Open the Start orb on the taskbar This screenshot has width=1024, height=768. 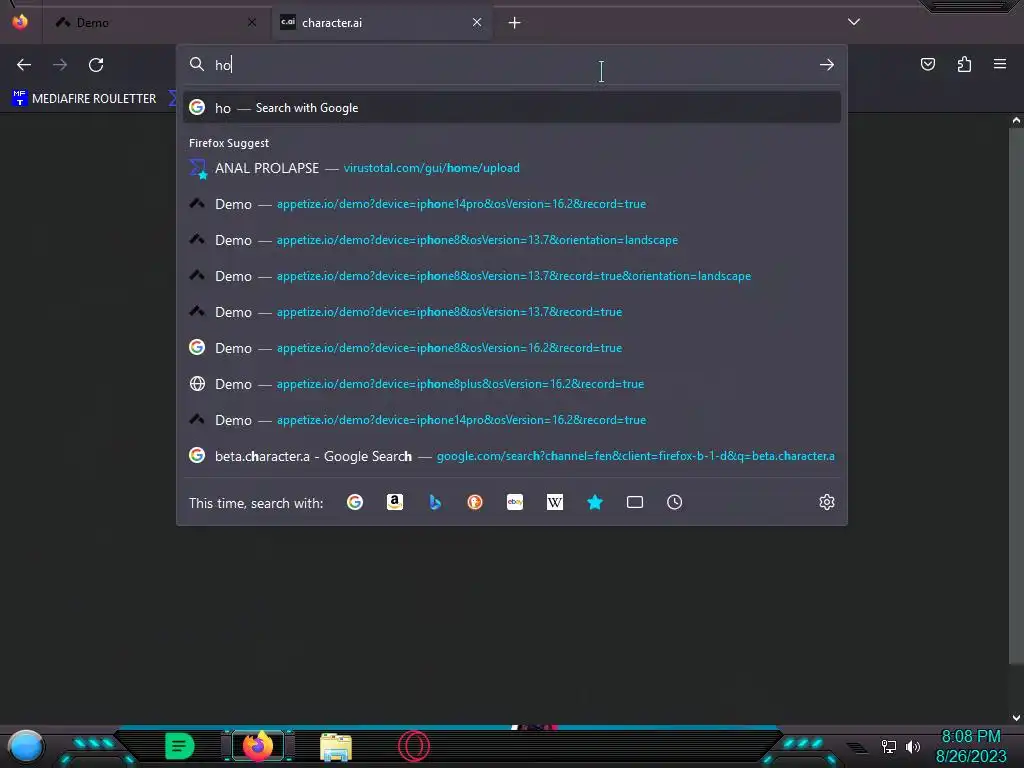click(26, 746)
